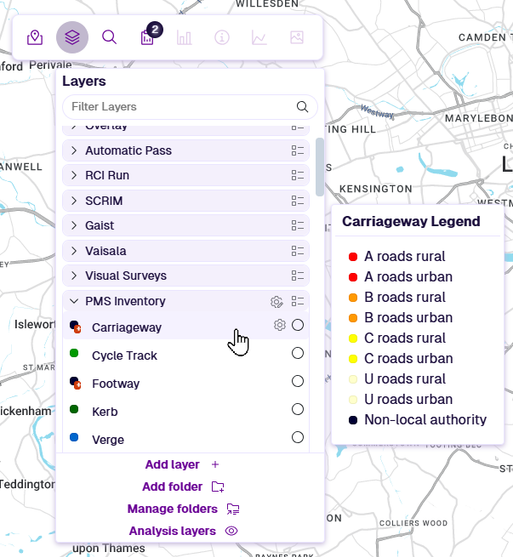
Task: Enable the Carriageway layer radio button
Action: tap(298, 325)
